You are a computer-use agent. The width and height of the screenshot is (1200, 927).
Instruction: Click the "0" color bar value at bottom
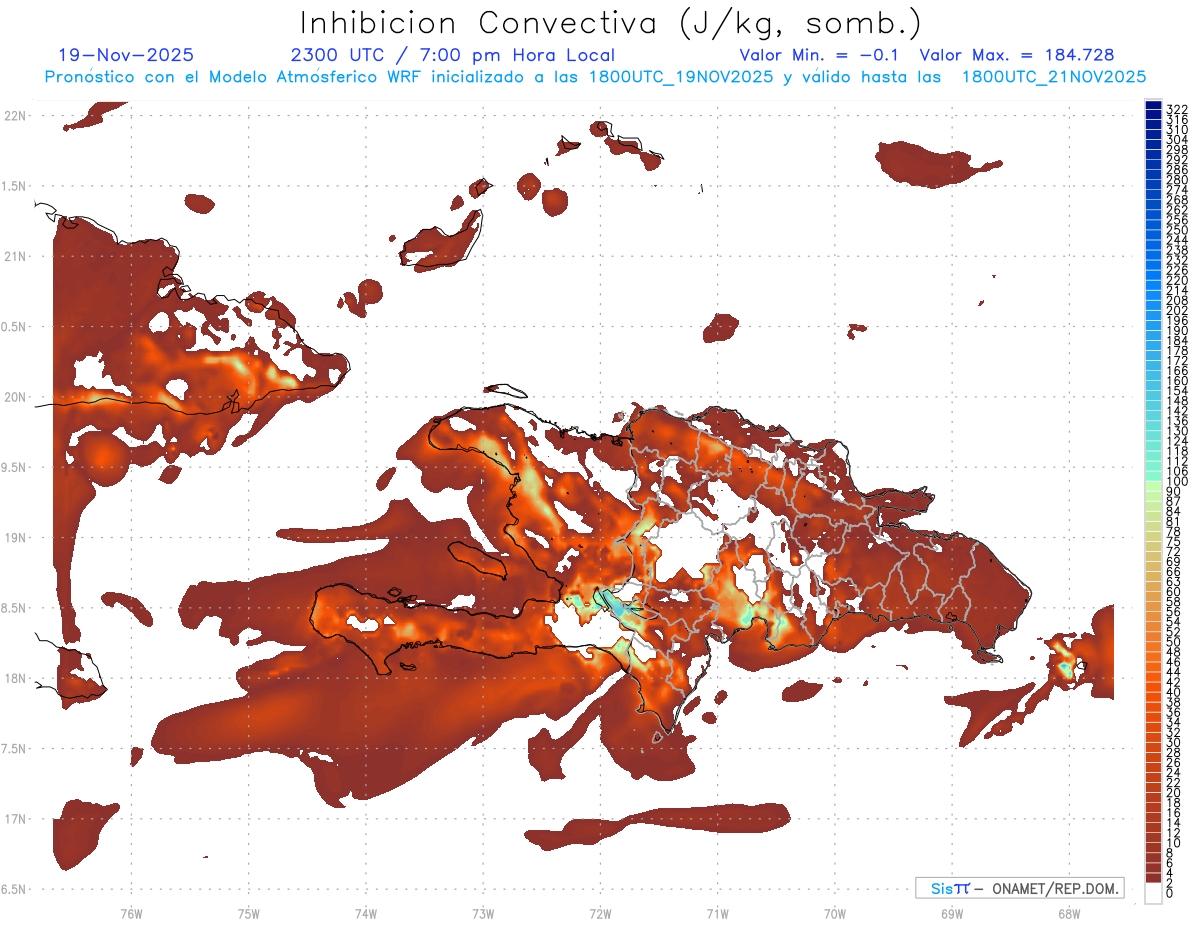tap(1170, 893)
